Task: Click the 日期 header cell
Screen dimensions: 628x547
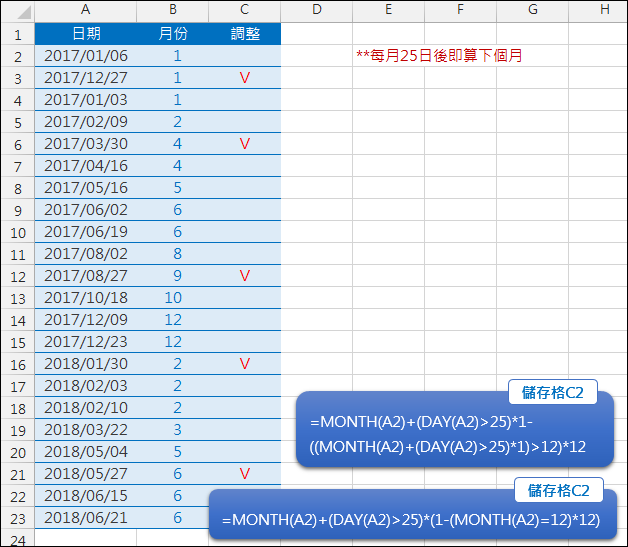Action: [x=86, y=34]
